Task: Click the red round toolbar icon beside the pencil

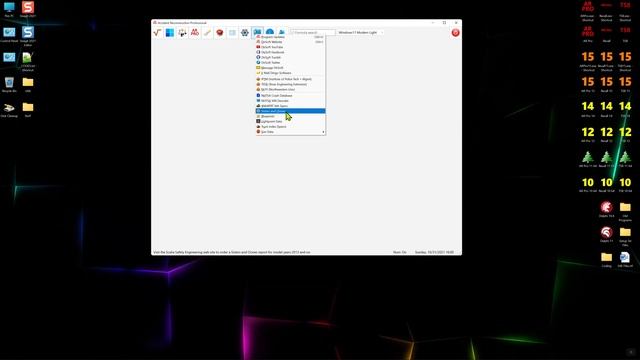Action: [220, 33]
